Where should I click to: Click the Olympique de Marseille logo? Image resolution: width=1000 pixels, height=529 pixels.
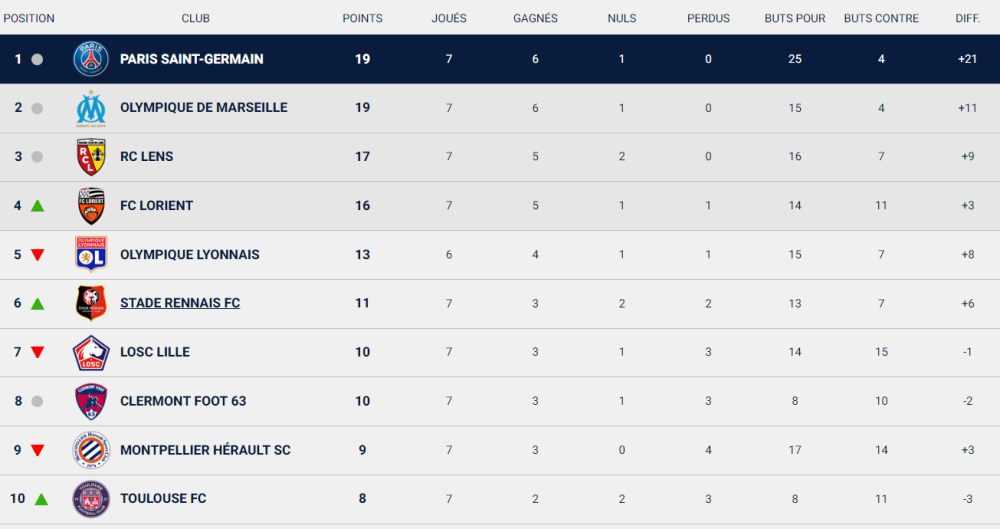point(91,108)
